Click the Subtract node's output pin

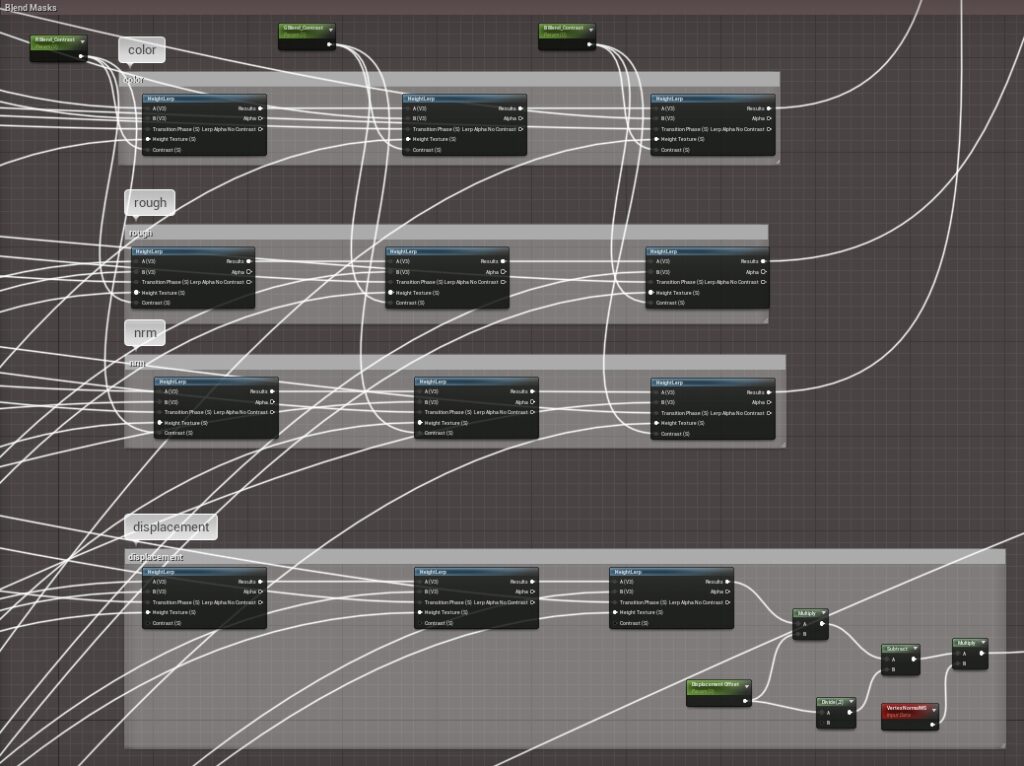point(913,659)
